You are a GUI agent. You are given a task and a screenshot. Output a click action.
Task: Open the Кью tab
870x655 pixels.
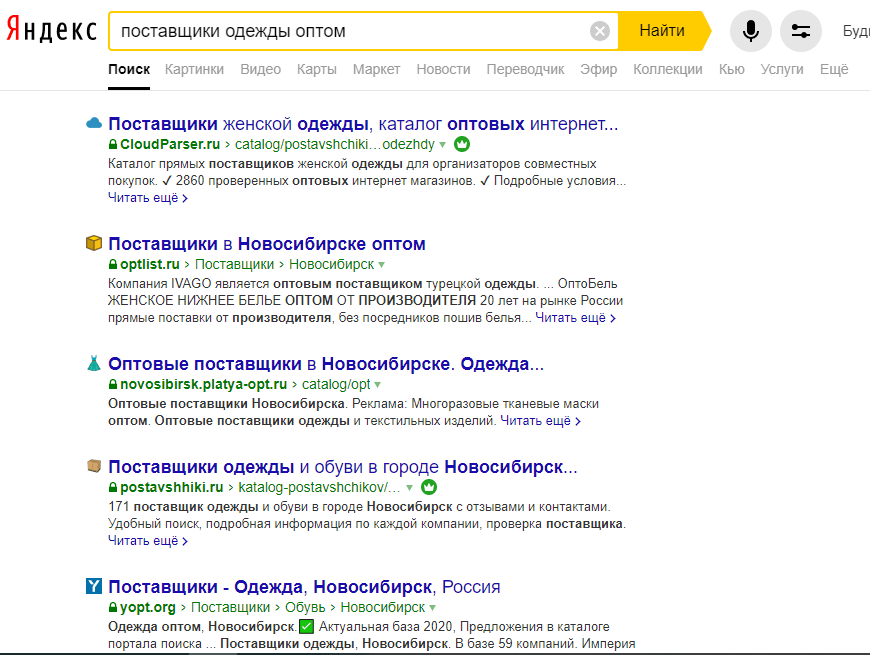click(731, 69)
